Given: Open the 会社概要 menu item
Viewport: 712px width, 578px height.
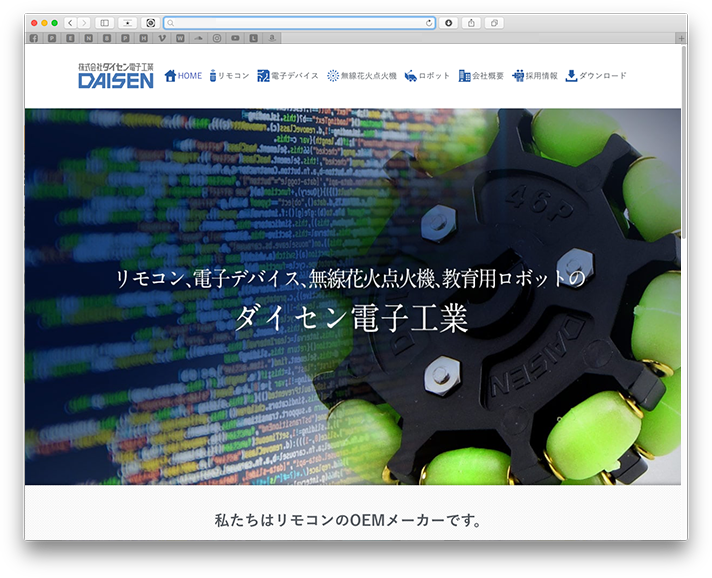Looking at the screenshot, I should tap(488, 76).
